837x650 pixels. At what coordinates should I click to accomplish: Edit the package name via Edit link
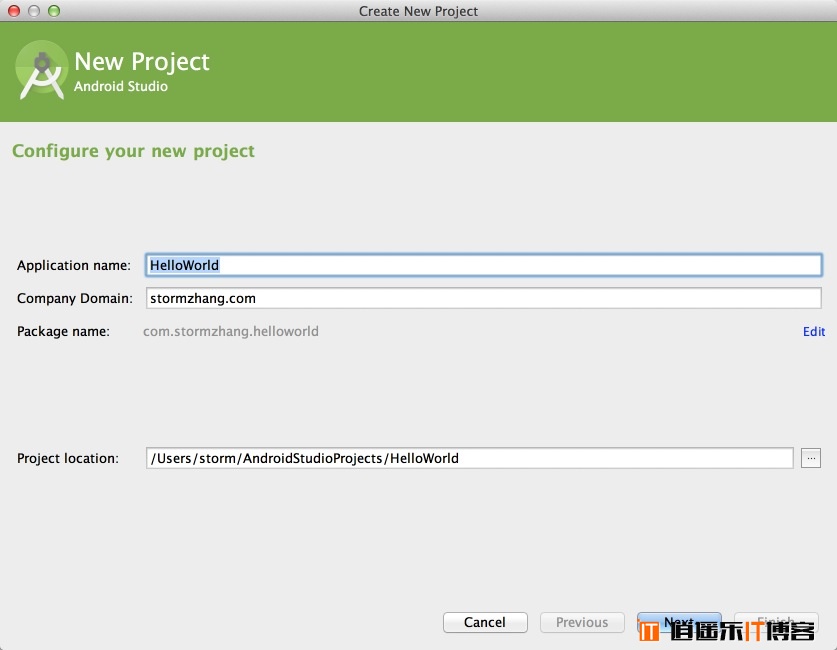[814, 331]
